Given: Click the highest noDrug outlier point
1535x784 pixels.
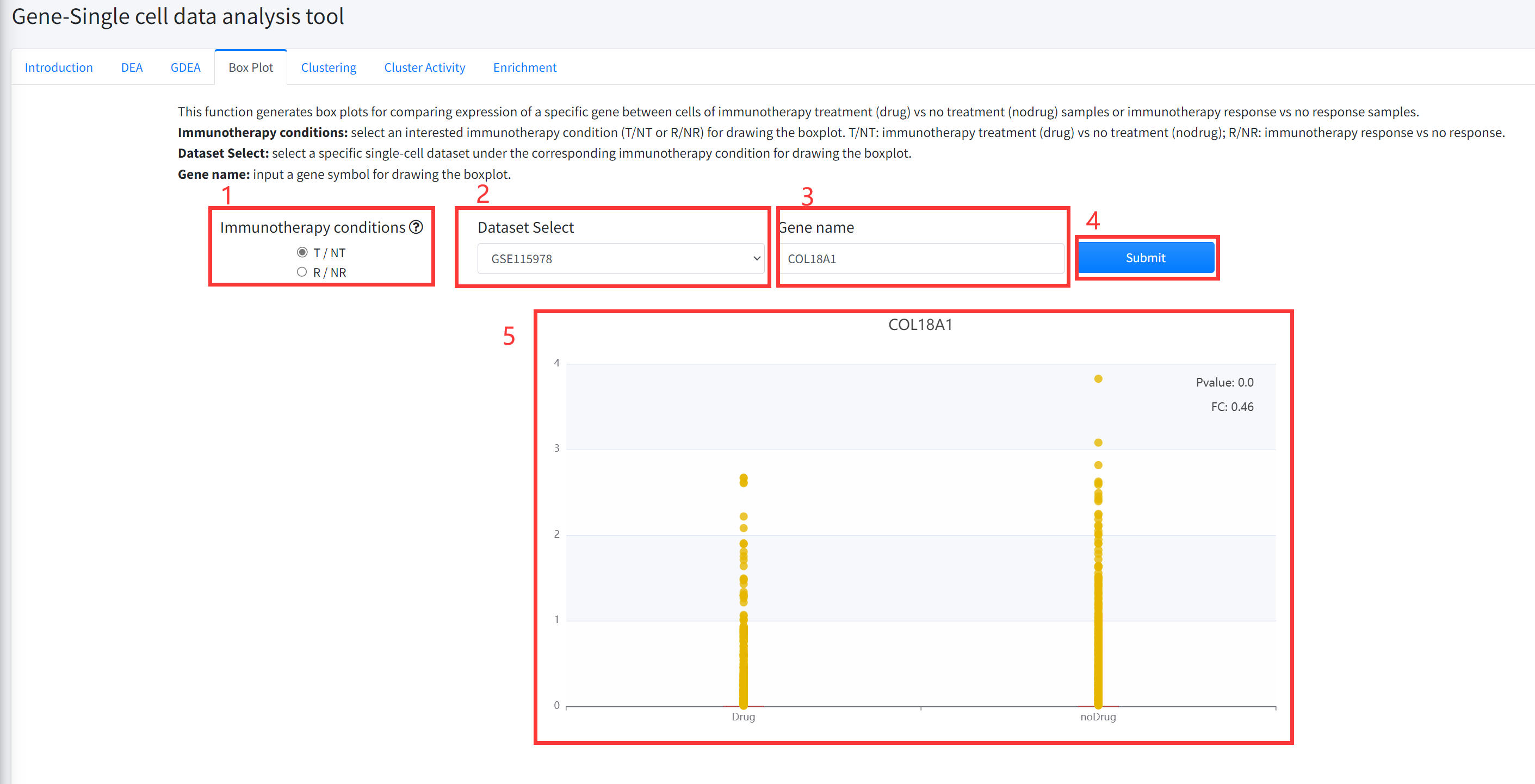Looking at the screenshot, I should pos(1098,379).
